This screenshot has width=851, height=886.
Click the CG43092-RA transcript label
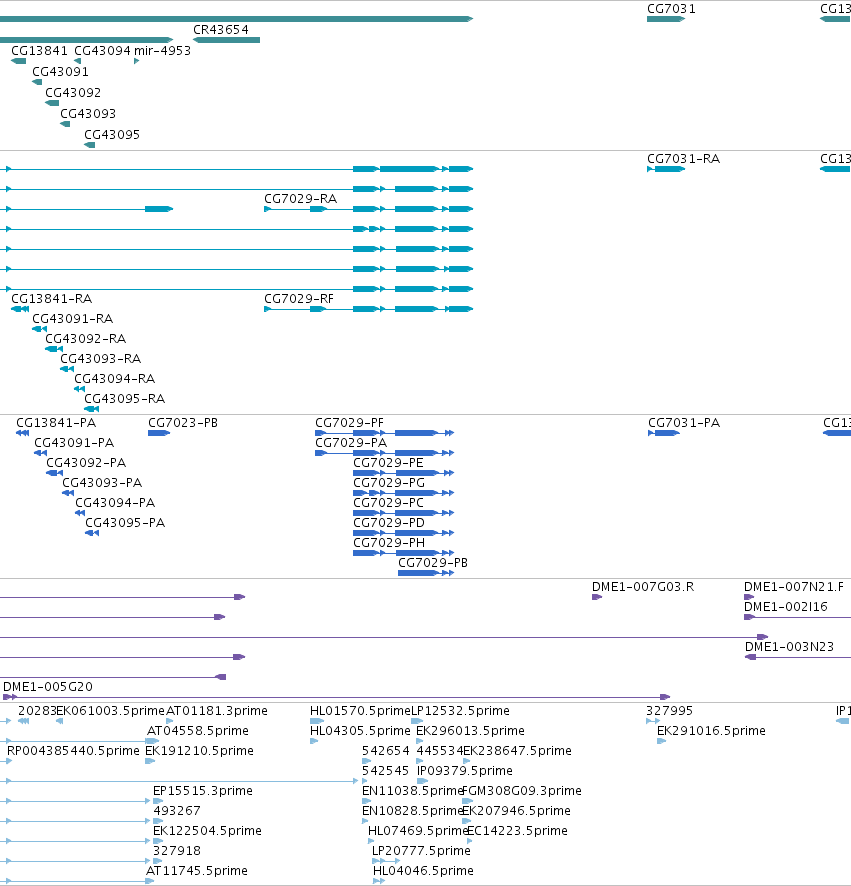[x=85, y=339]
